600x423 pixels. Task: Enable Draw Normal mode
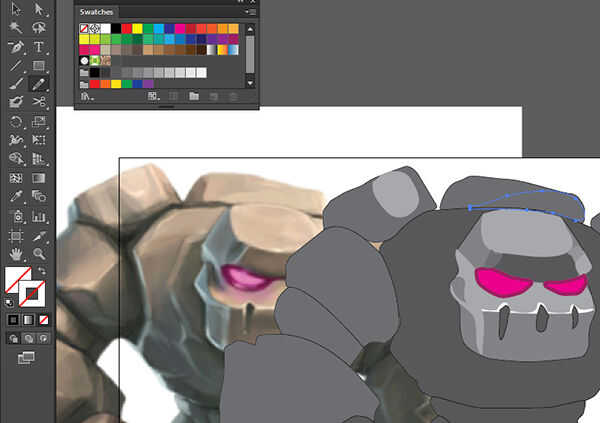click(x=13, y=338)
